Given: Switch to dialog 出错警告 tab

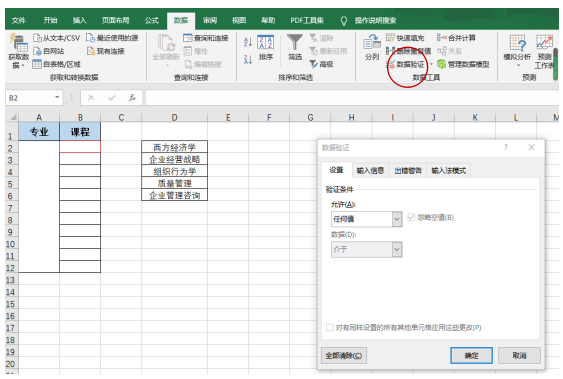Looking at the screenshot, I should point(408,170).
